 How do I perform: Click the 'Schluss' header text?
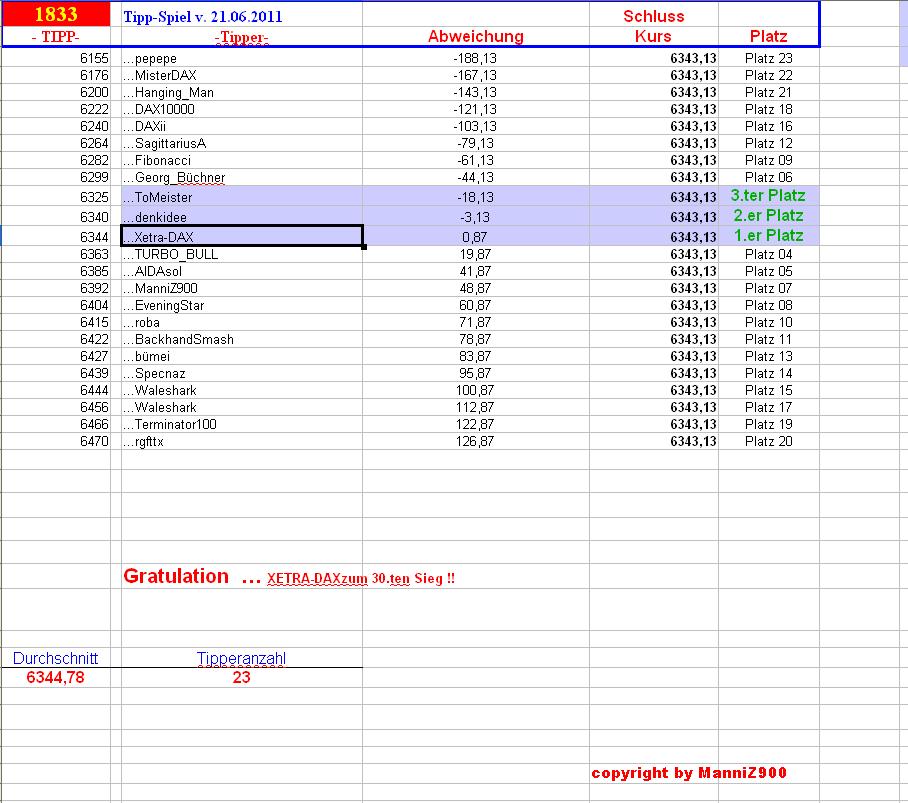click(653, 16)
